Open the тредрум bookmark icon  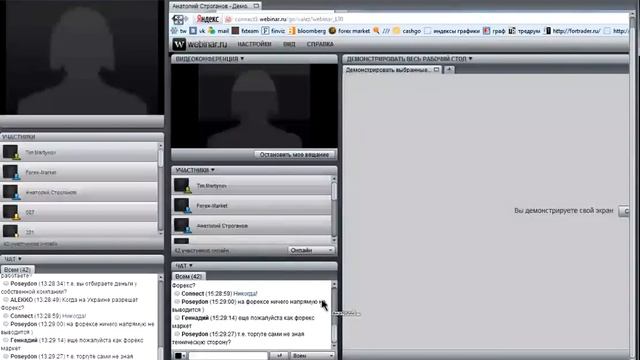[512, 31]
